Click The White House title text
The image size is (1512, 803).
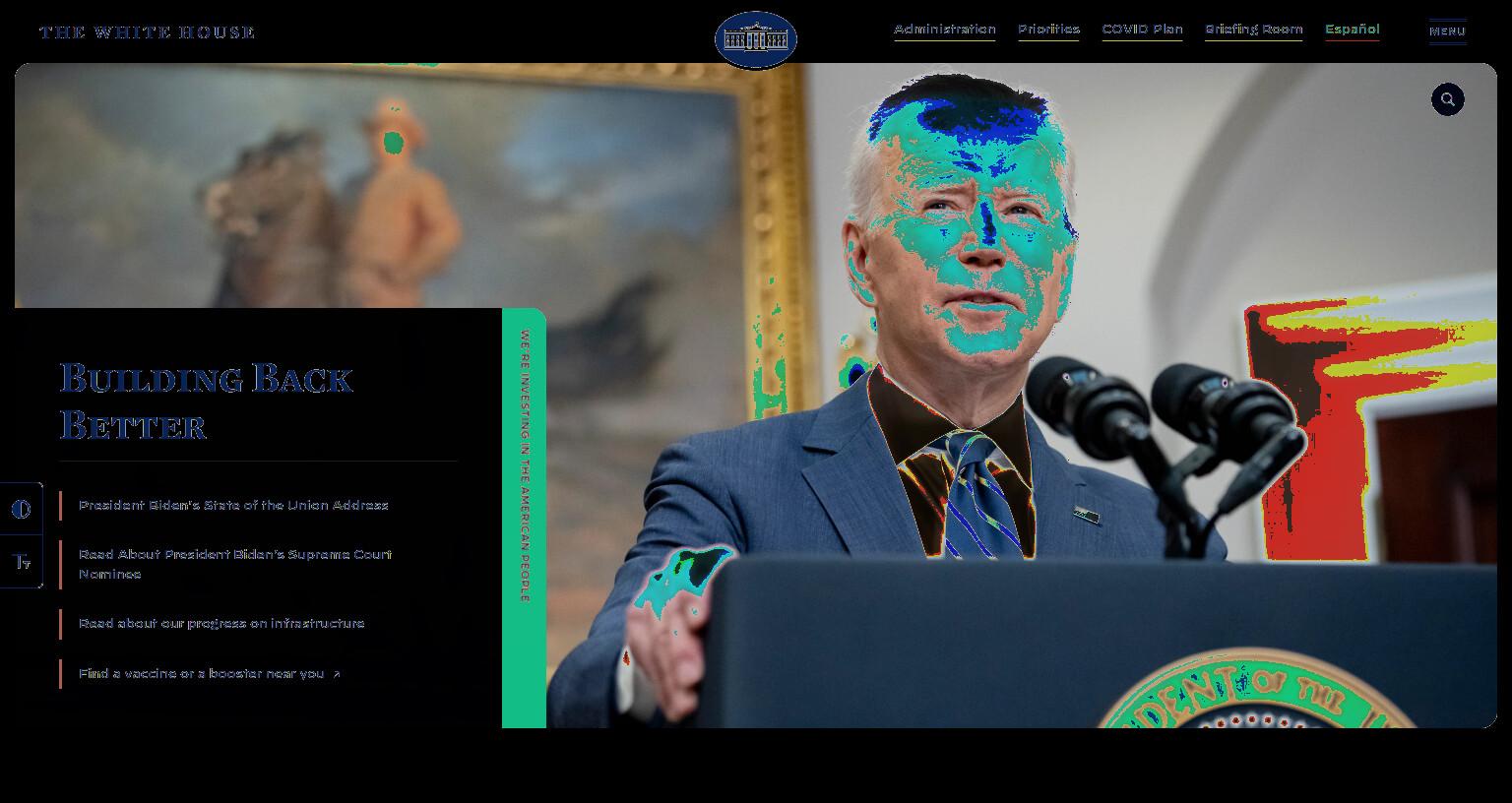[x=147, y=32]
